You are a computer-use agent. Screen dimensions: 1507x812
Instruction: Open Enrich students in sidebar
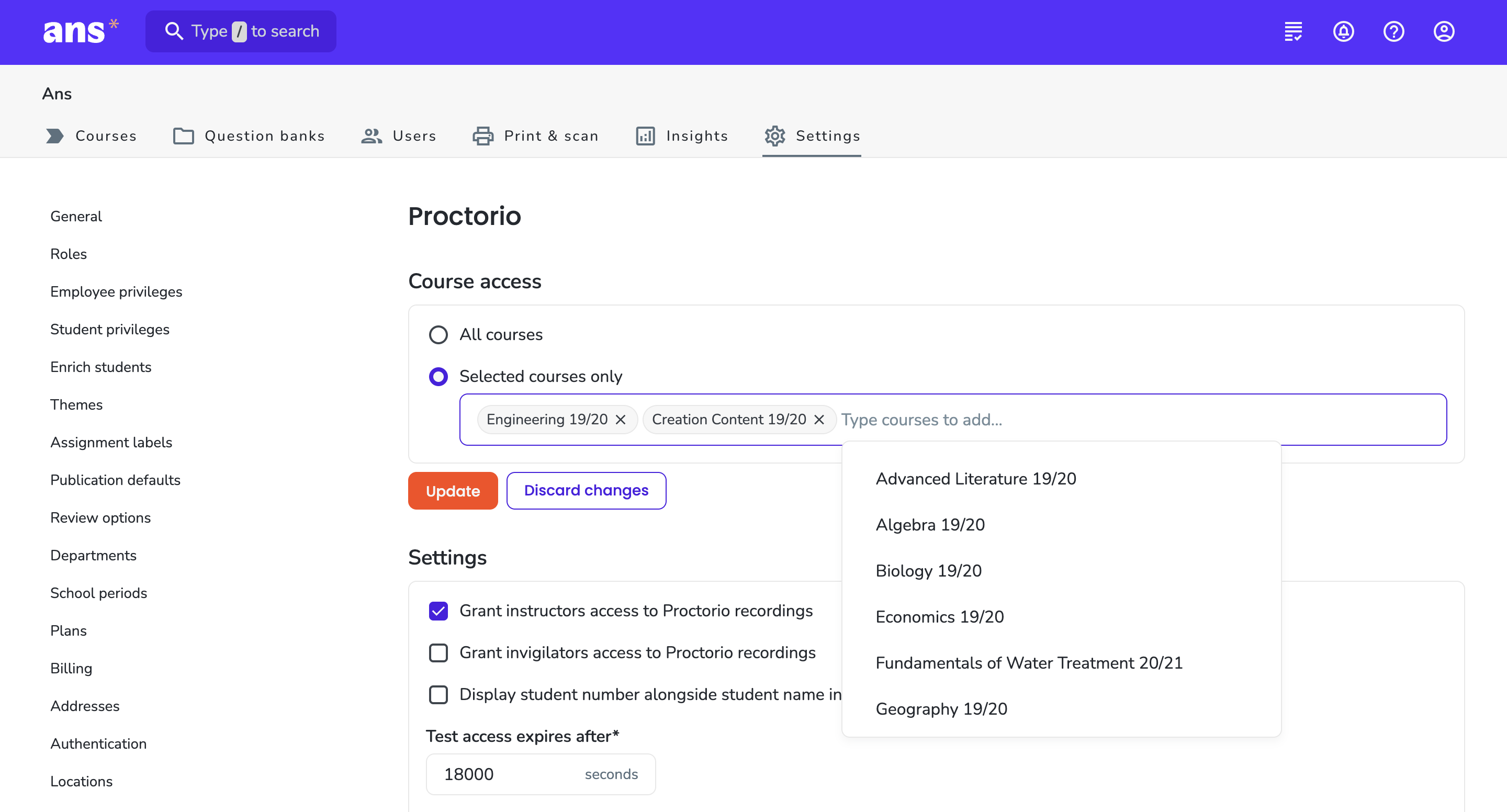coord(100,367)
